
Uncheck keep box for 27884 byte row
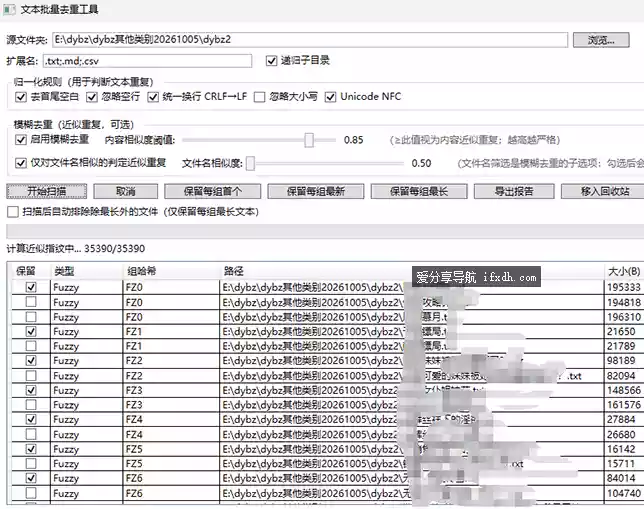point(31,419)
